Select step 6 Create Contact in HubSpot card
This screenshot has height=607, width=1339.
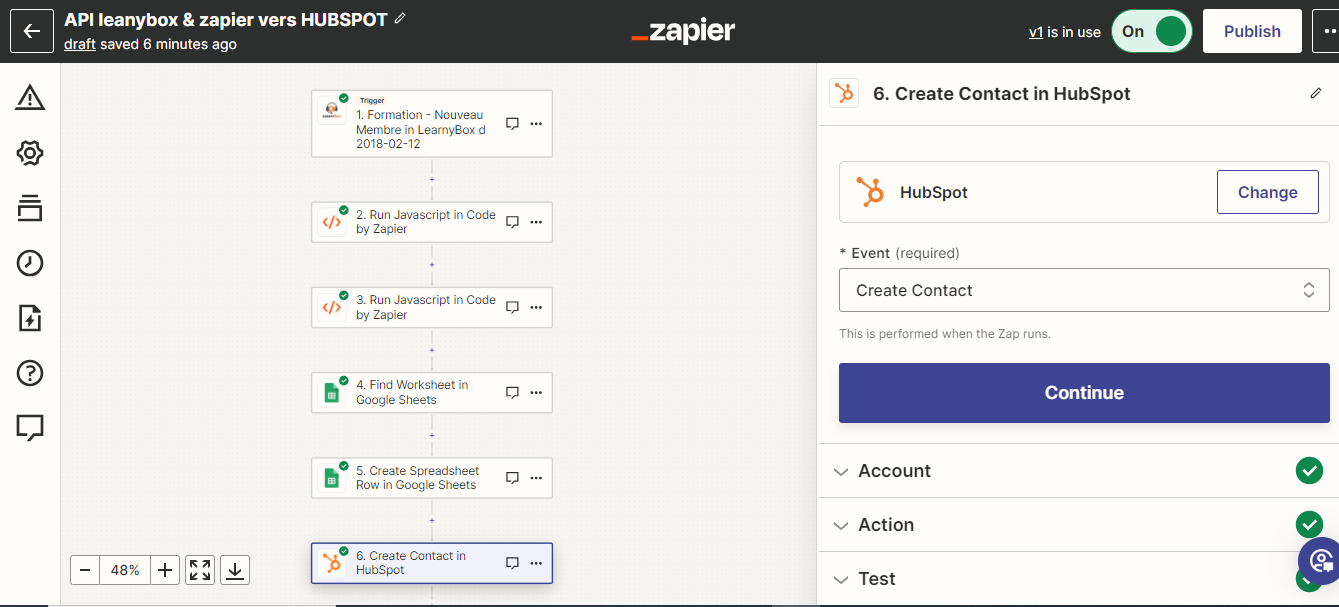pyautogui.click(x=432, y=563)
